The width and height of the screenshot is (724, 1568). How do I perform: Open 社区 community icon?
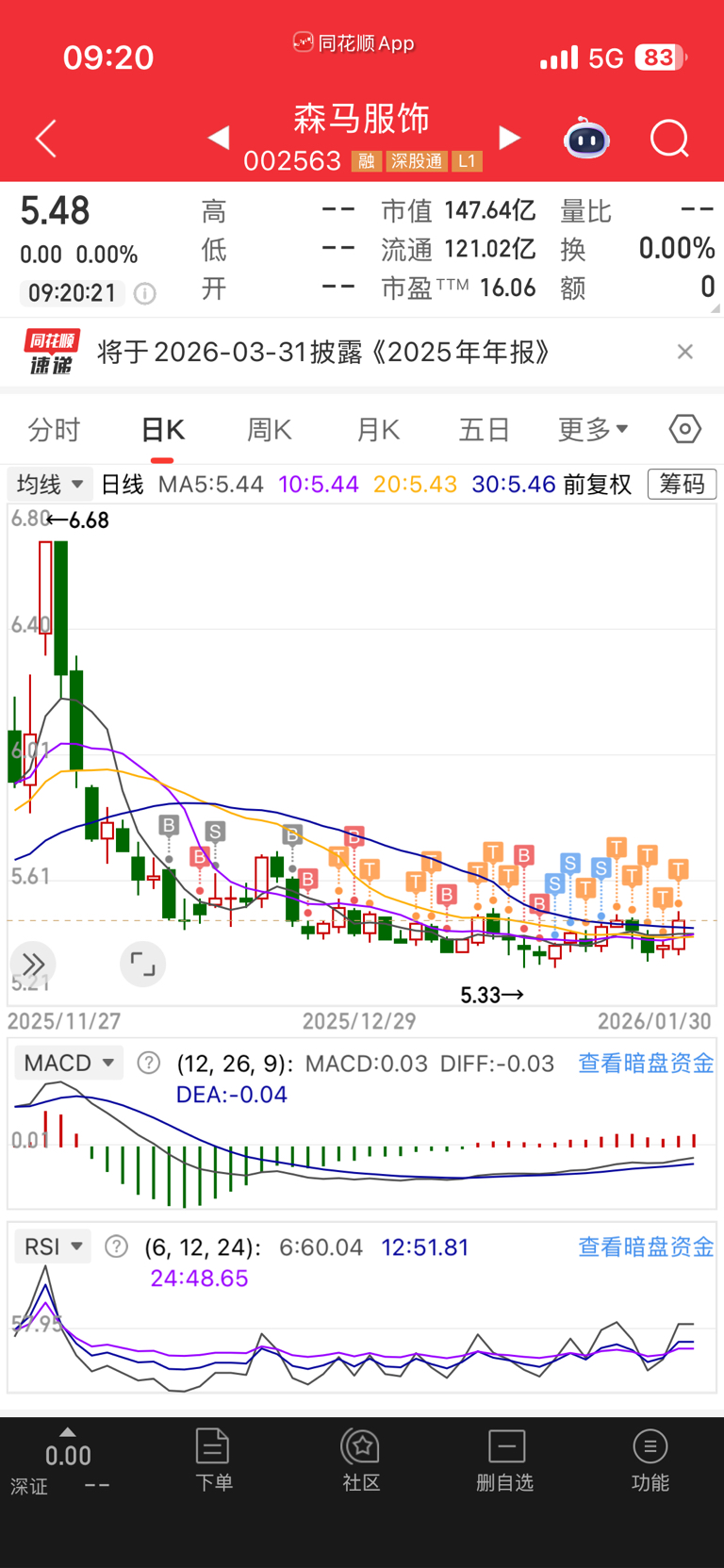[x=361, y=1460]
